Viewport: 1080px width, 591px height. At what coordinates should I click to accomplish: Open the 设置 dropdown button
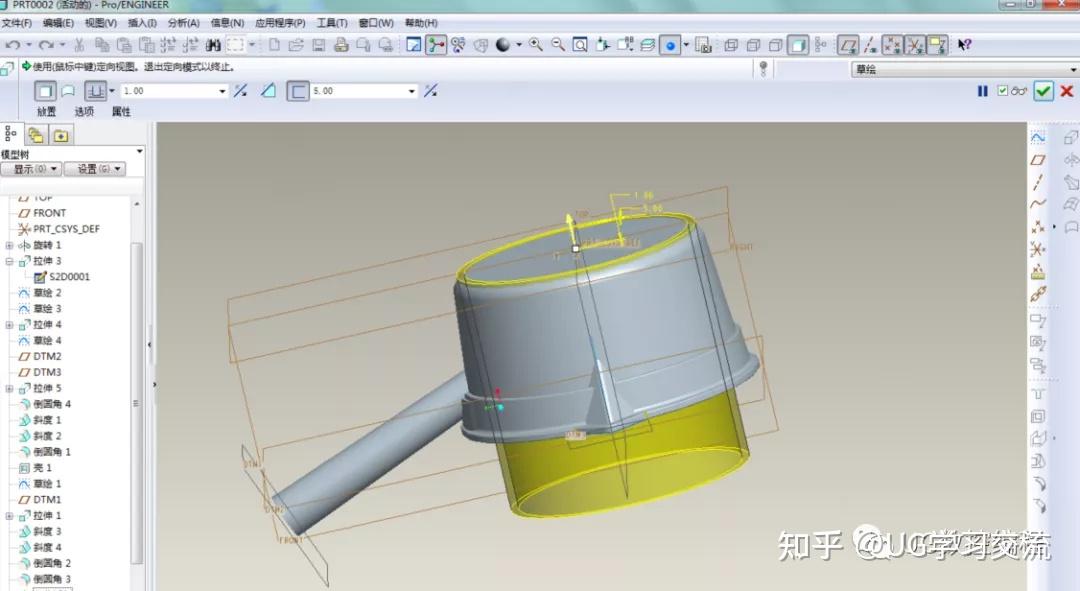tap(95, 169)
